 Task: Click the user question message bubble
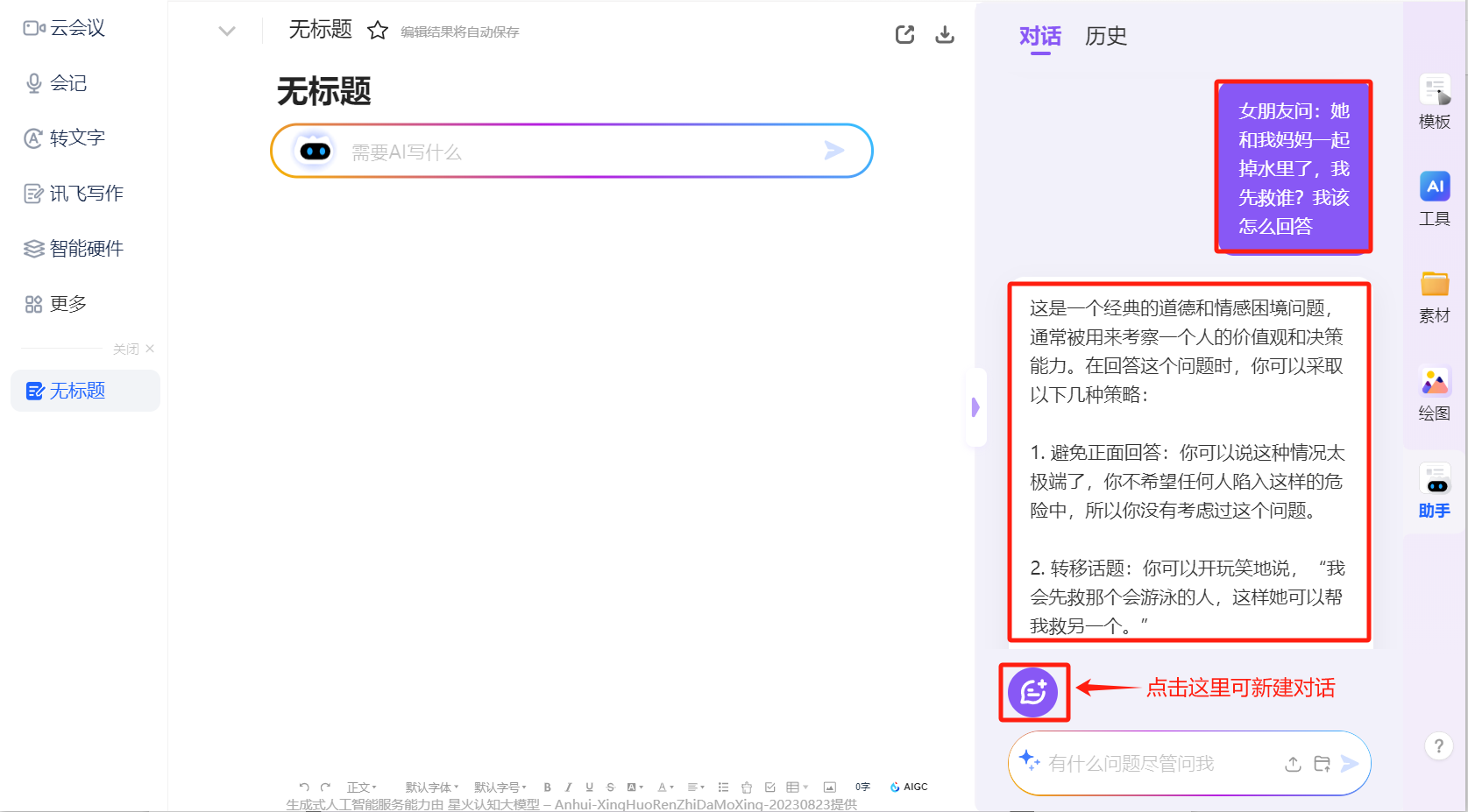click(x=1294, y=168)
